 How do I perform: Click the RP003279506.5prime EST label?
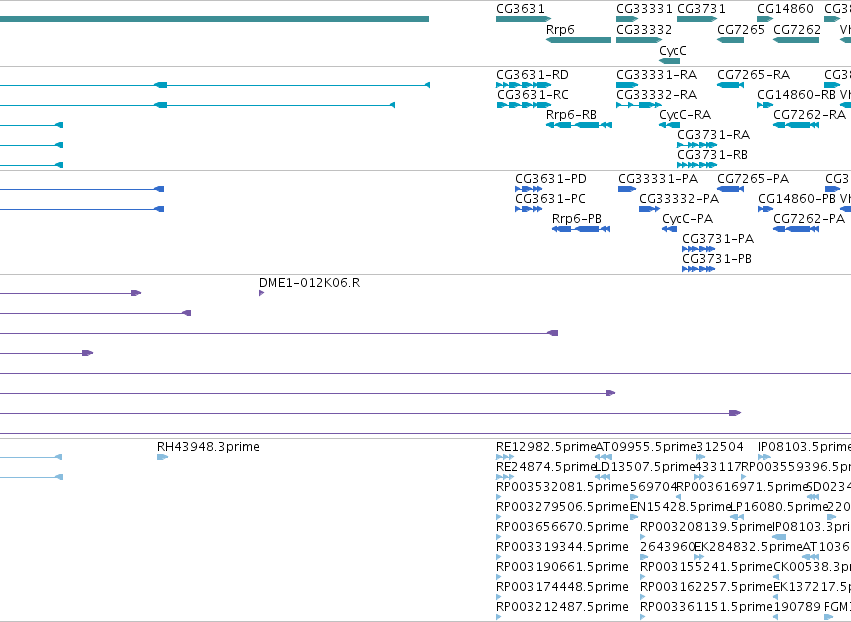(562, 507)
